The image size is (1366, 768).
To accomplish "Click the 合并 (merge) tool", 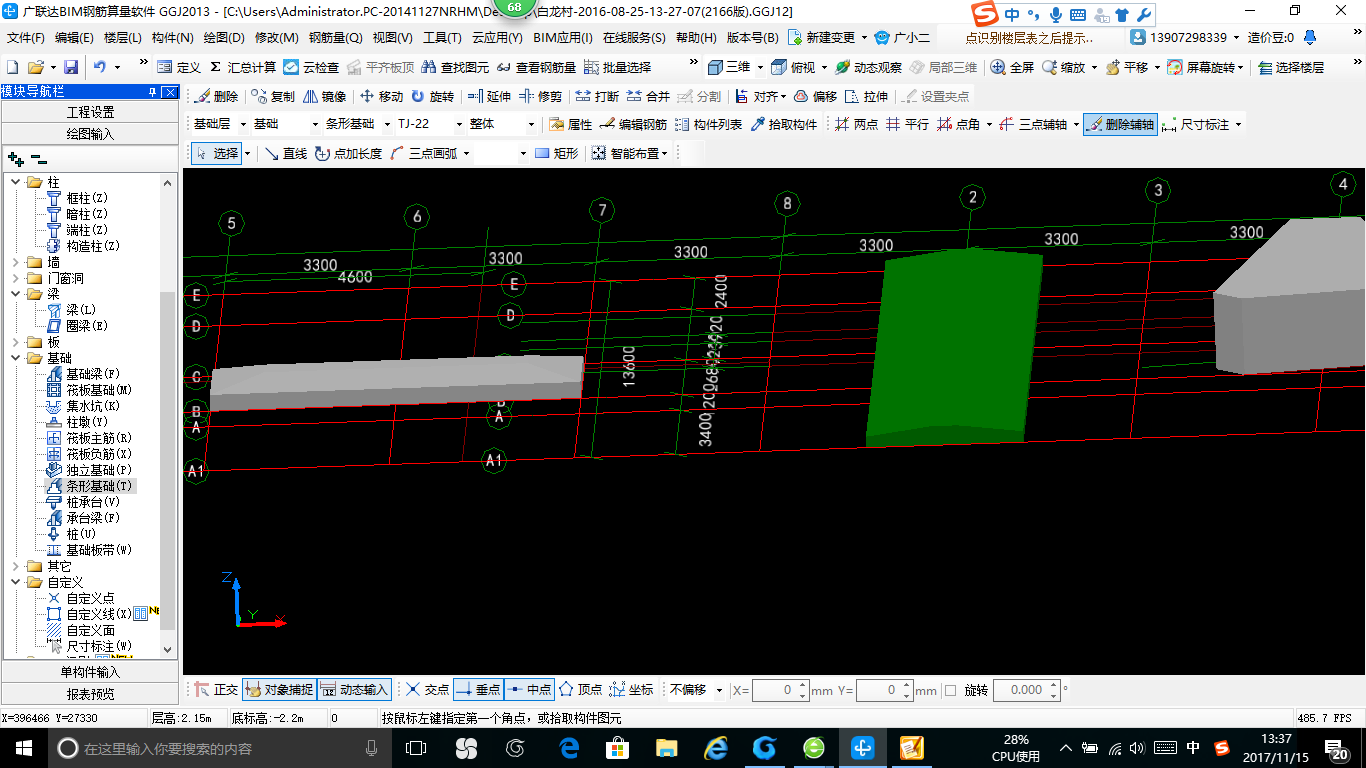I will tap(648, 97).
